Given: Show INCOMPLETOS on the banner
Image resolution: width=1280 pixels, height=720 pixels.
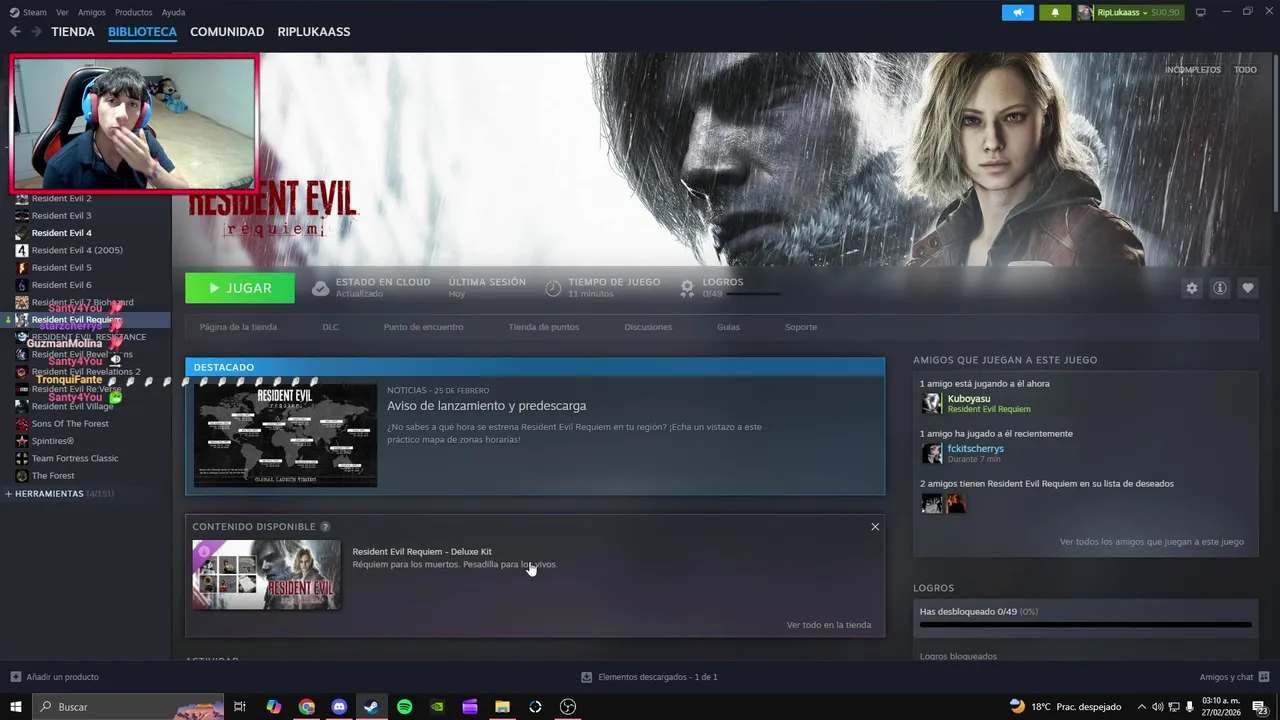Looking at the screenshot, I should pos(1193,70).
